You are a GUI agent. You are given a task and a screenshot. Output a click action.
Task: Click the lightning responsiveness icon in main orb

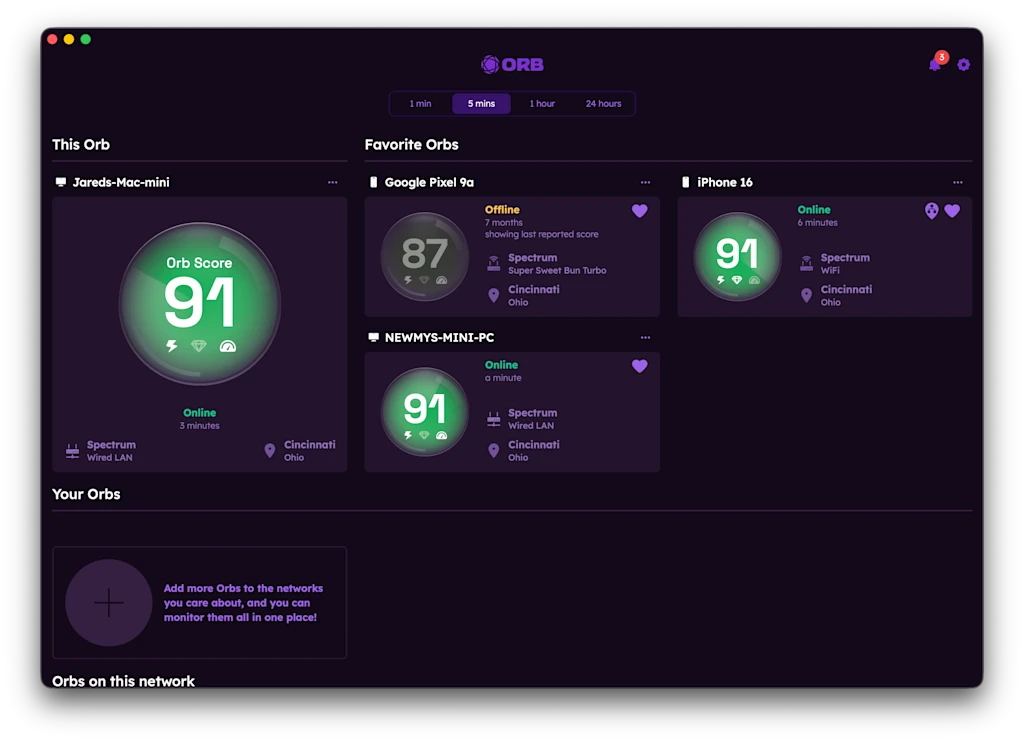point(171,346)
